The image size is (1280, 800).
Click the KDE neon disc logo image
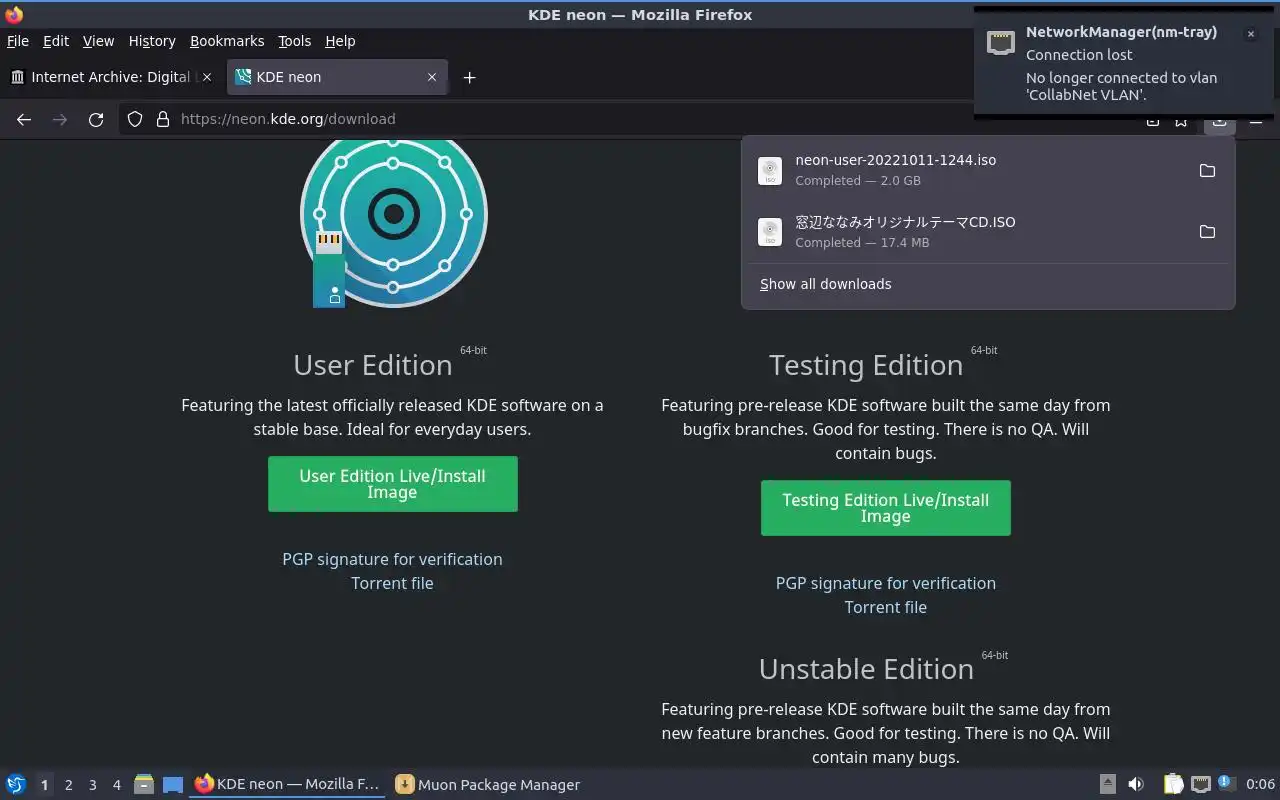coord(393,222)
